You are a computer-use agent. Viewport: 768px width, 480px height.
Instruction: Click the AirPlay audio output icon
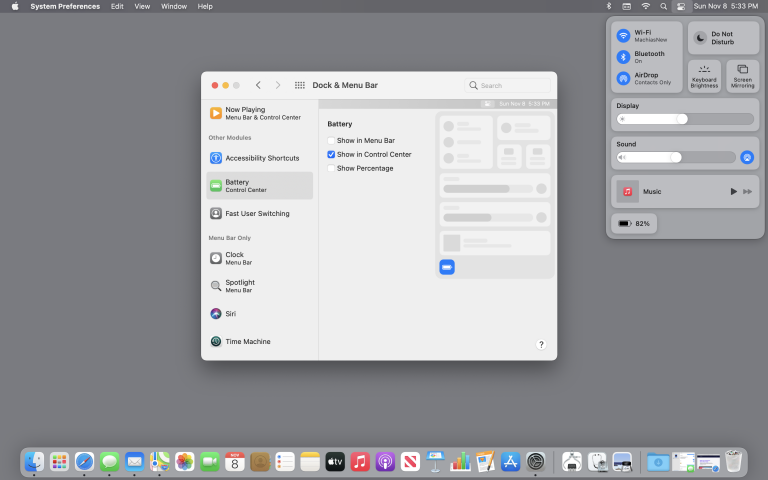[x=746, y=157]
